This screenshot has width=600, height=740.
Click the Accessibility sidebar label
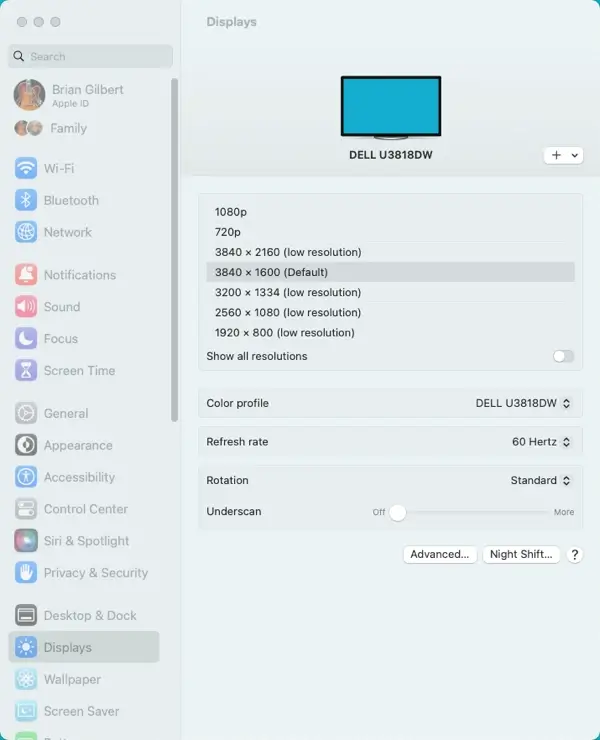(x=79, y=477)
